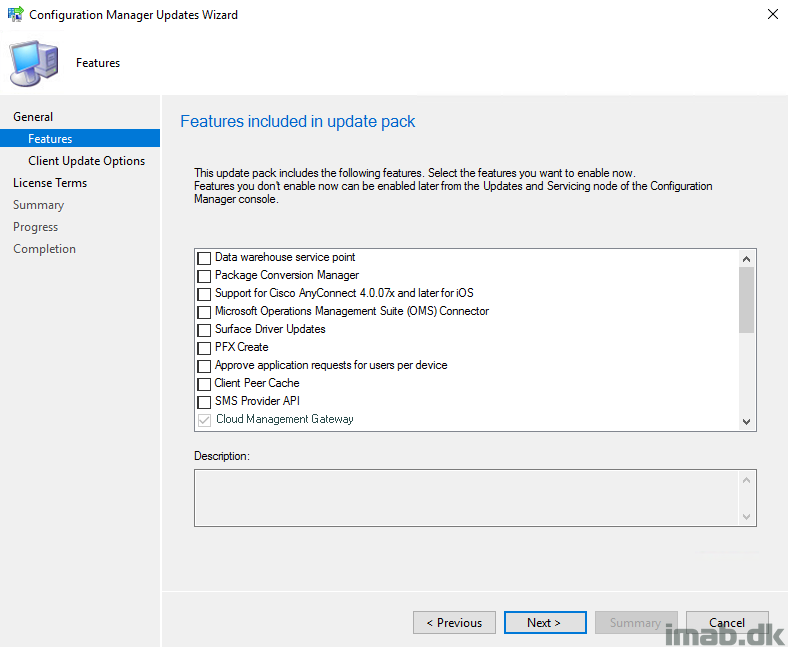Click the Next button

click(545, 622)
